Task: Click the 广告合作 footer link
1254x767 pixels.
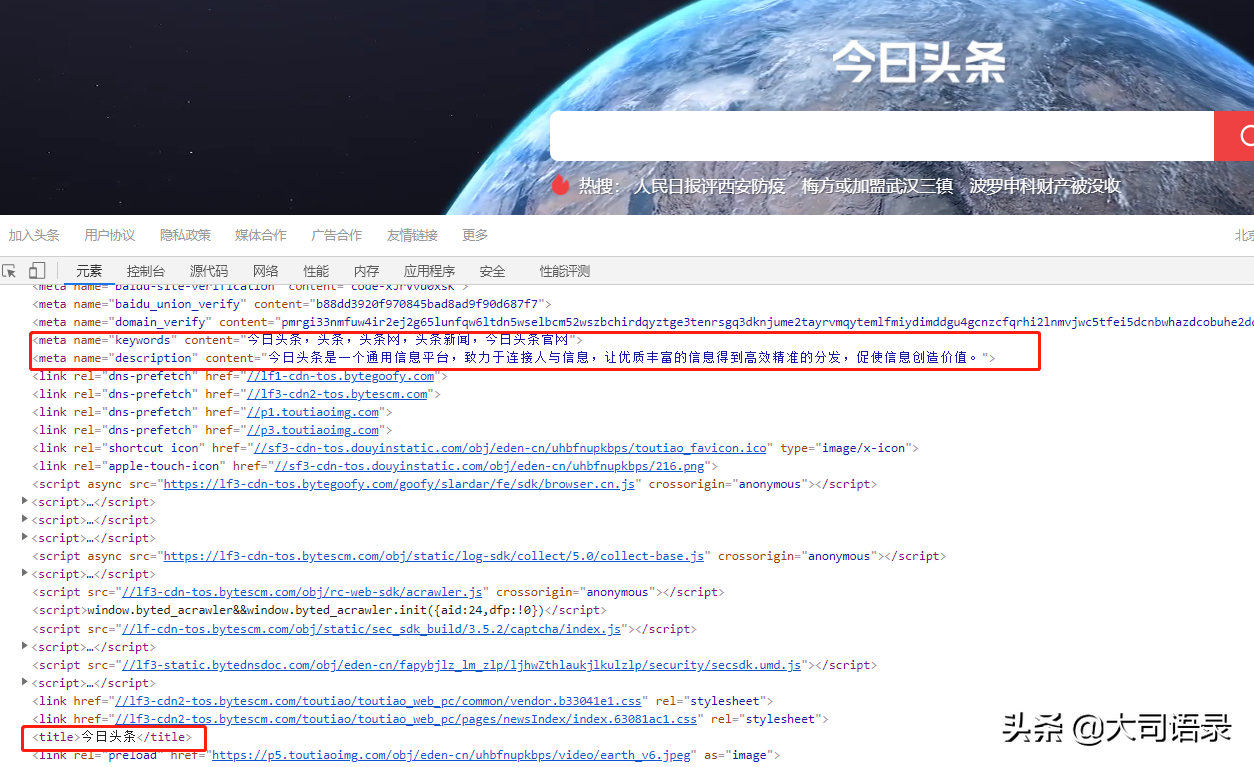Action: (337, 235)
